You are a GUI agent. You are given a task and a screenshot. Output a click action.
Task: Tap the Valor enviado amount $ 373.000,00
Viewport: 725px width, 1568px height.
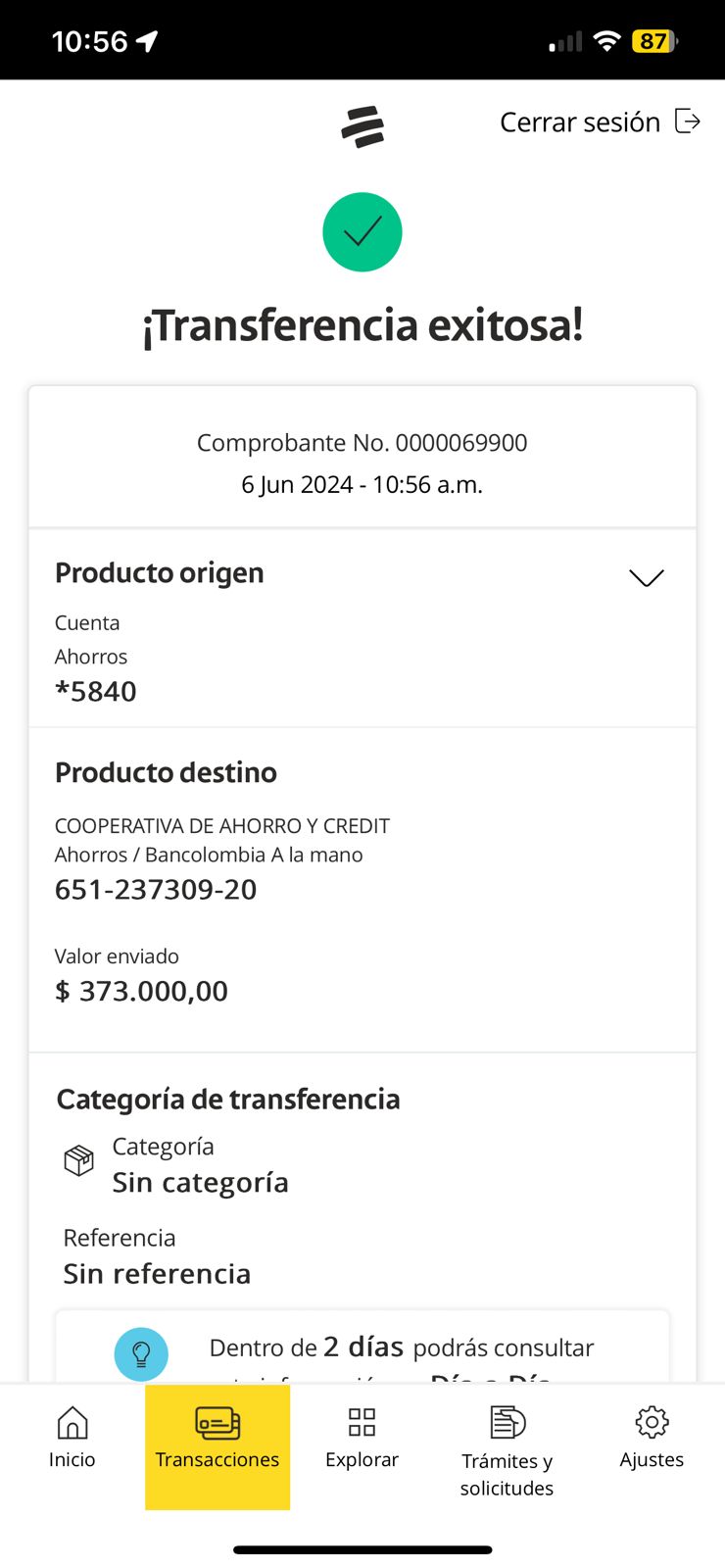point(141,991)
